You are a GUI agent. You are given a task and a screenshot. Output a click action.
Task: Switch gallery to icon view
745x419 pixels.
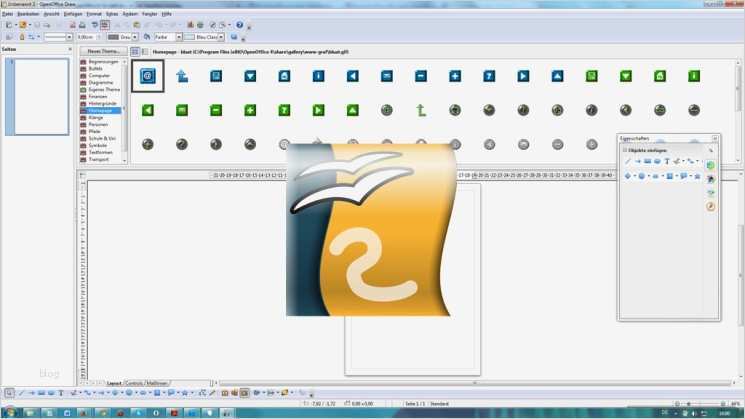135,51
